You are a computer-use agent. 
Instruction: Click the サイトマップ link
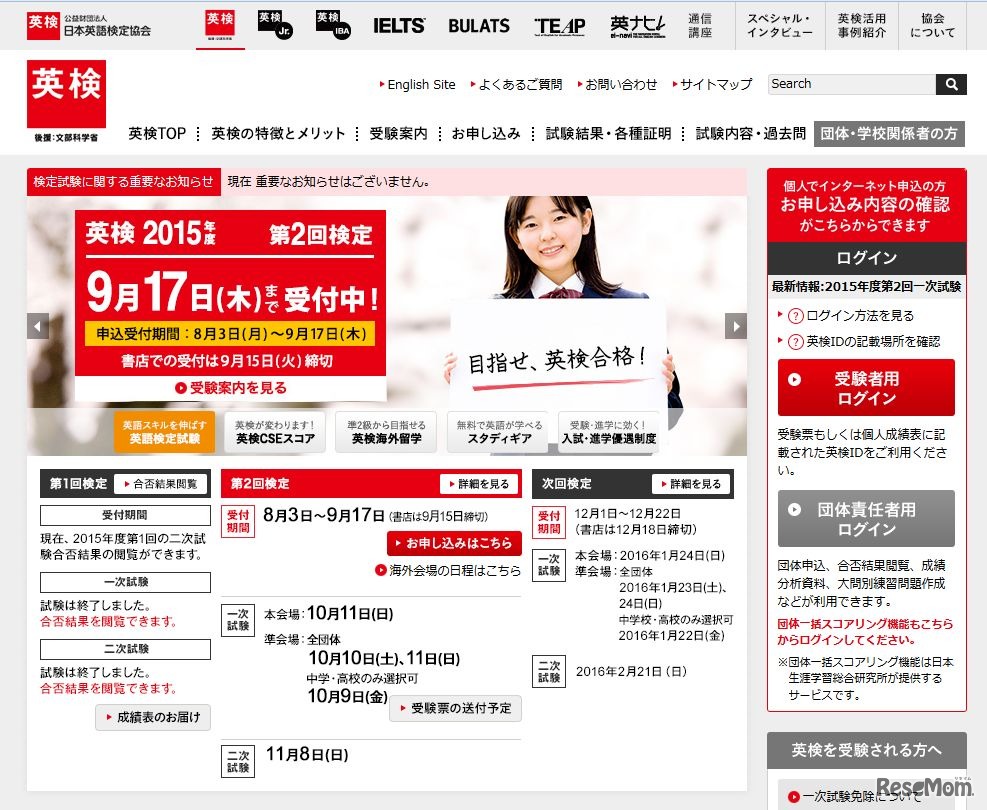click(x=716, y=84)
